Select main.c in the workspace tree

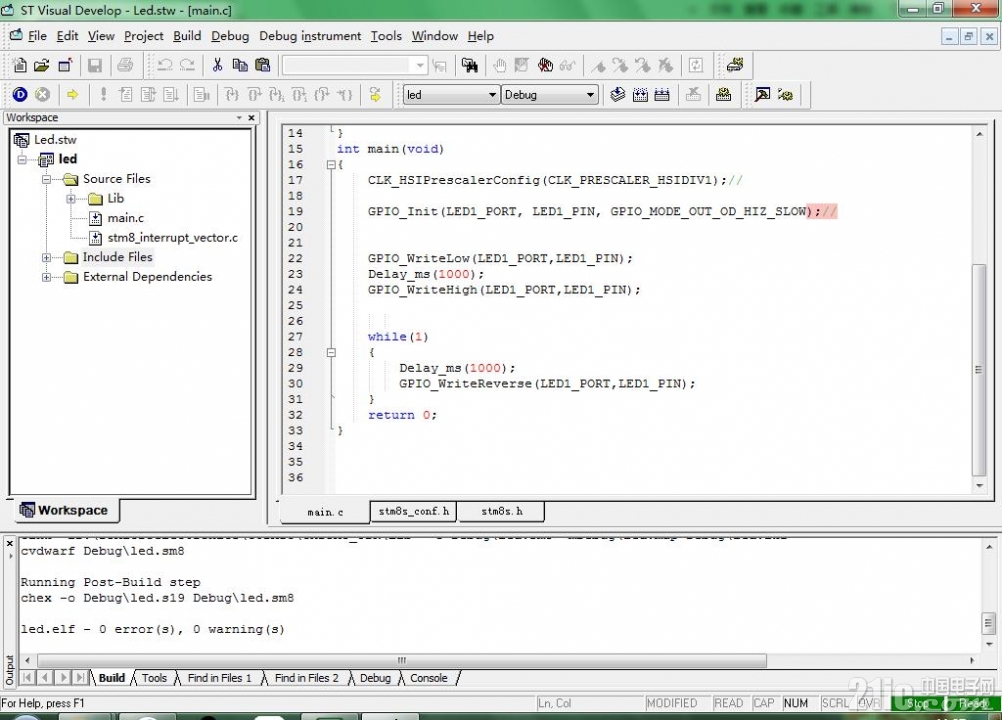[125, 218]
